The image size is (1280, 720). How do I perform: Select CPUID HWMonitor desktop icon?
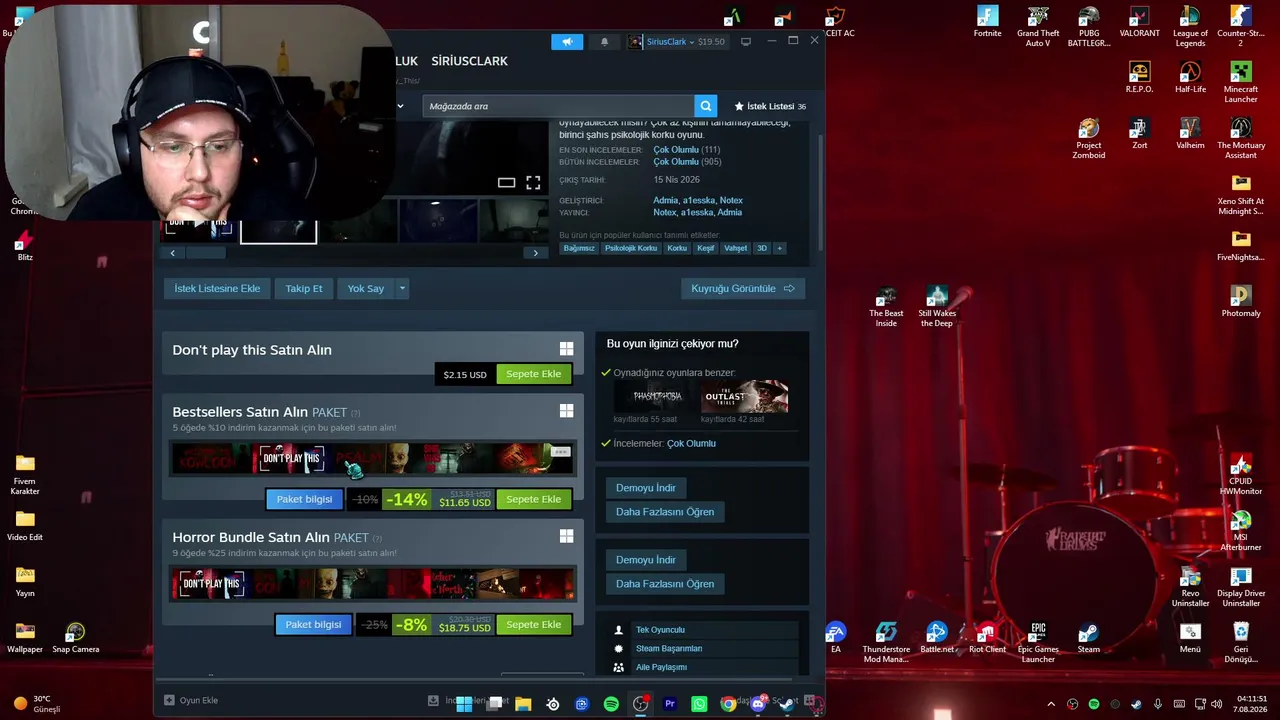1241,475
